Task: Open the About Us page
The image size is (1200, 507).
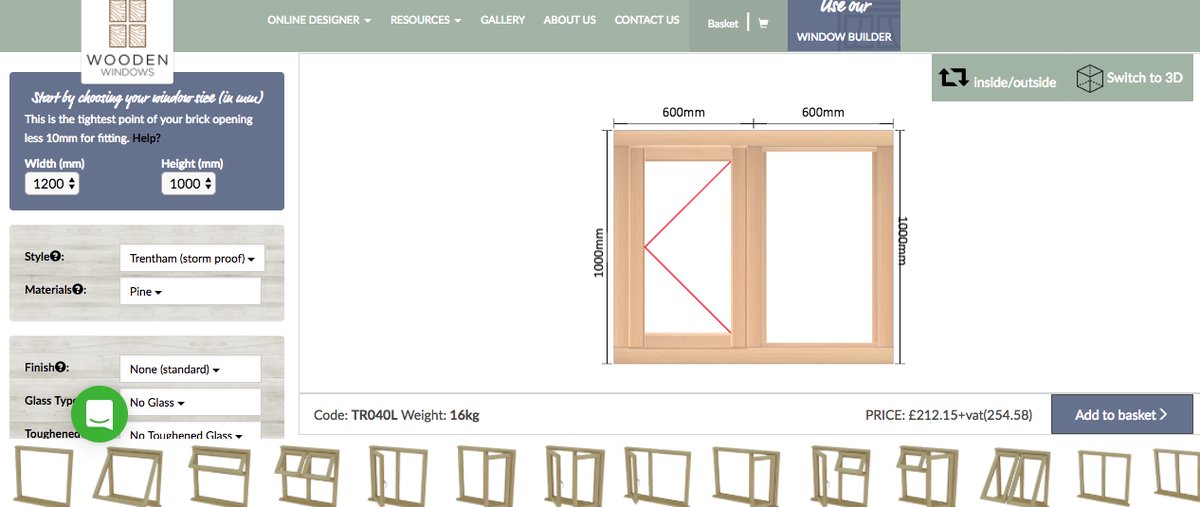Action: click(x=569, y=20)
